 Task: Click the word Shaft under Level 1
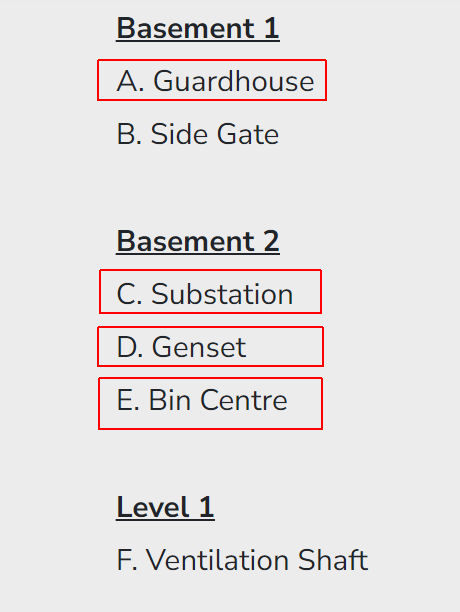[x=333, y=560]
